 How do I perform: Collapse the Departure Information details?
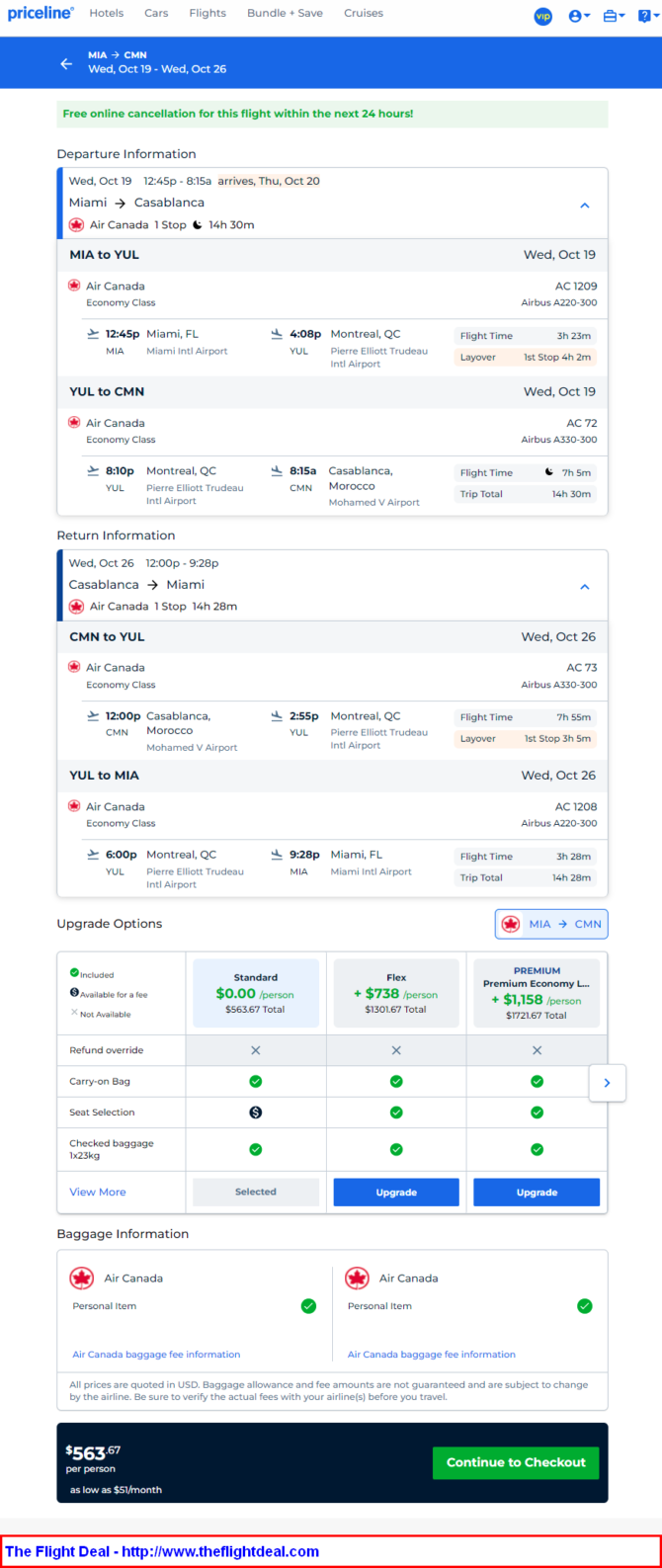[x=584, y=206]
